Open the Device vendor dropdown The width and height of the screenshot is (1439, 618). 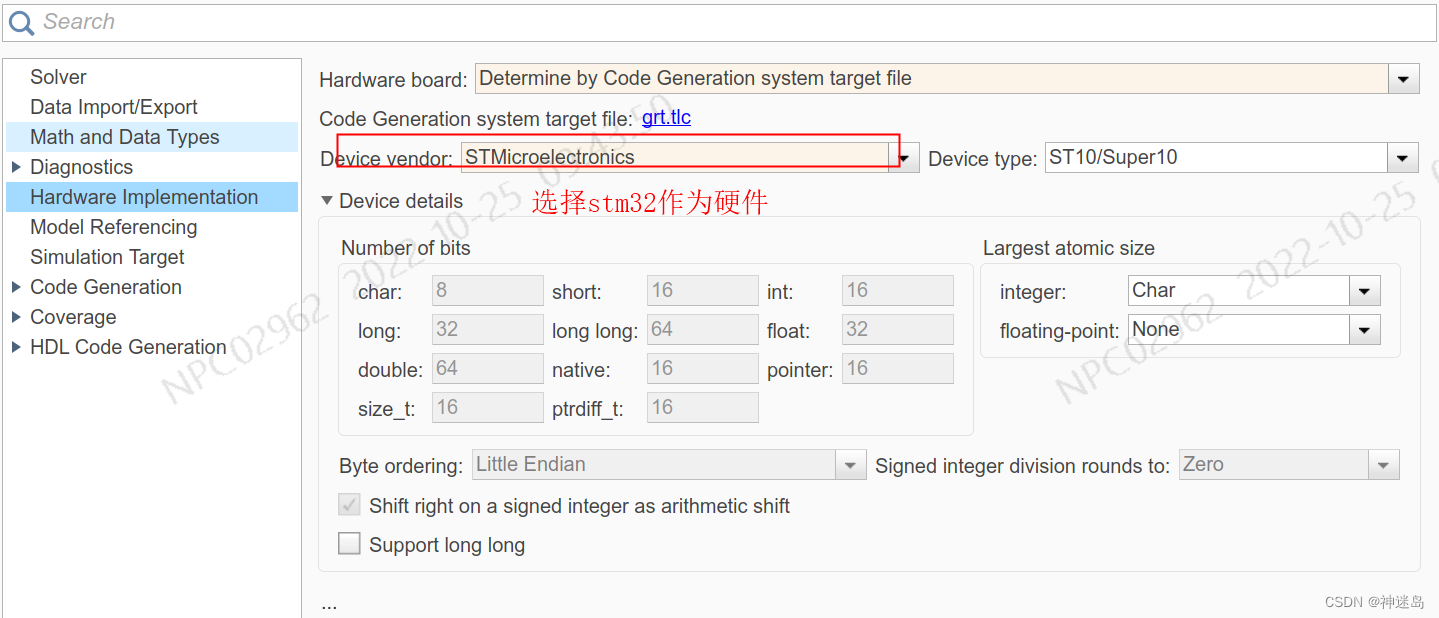pos(905,157)
